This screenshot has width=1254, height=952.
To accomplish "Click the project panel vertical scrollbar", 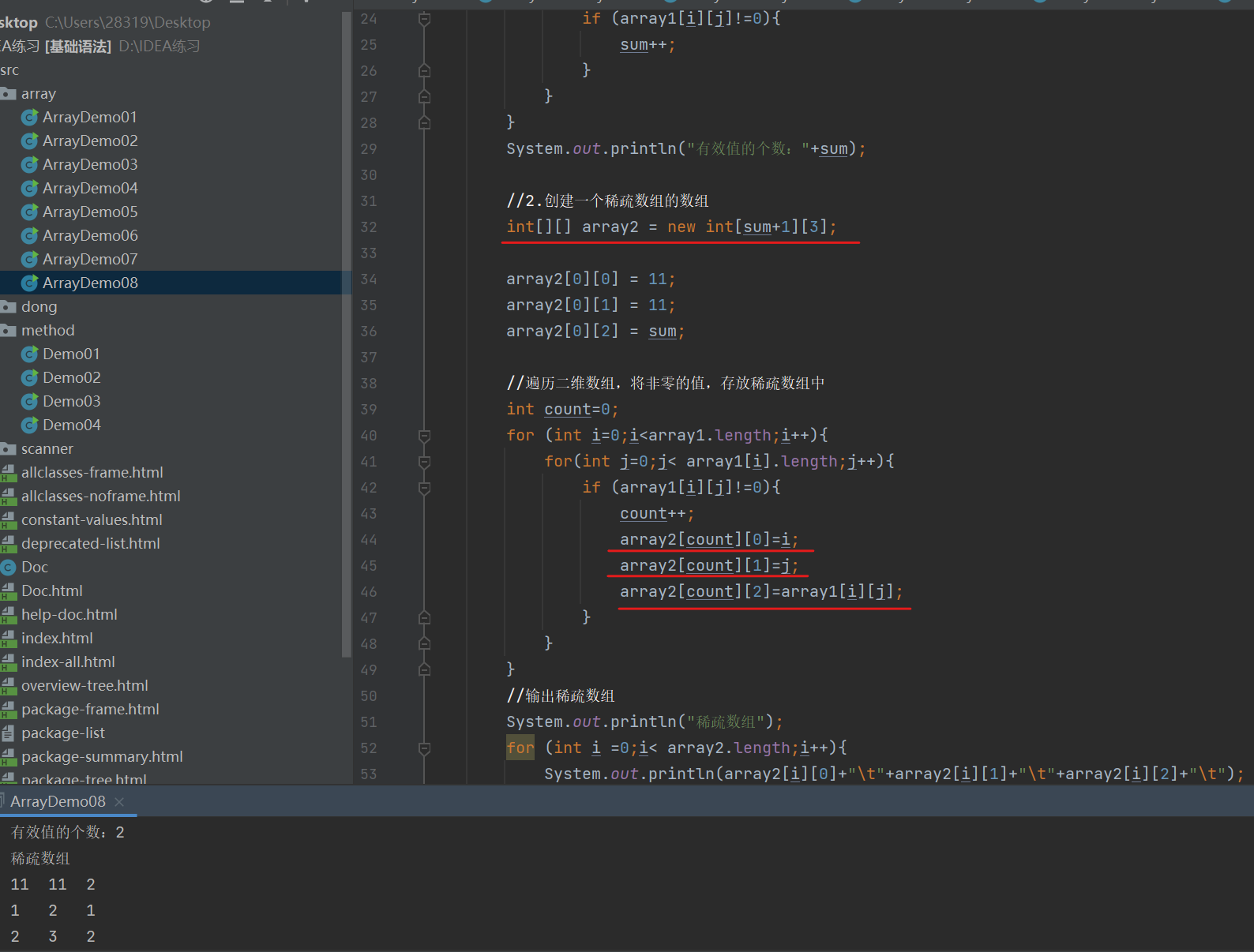I will pos(346,335).
